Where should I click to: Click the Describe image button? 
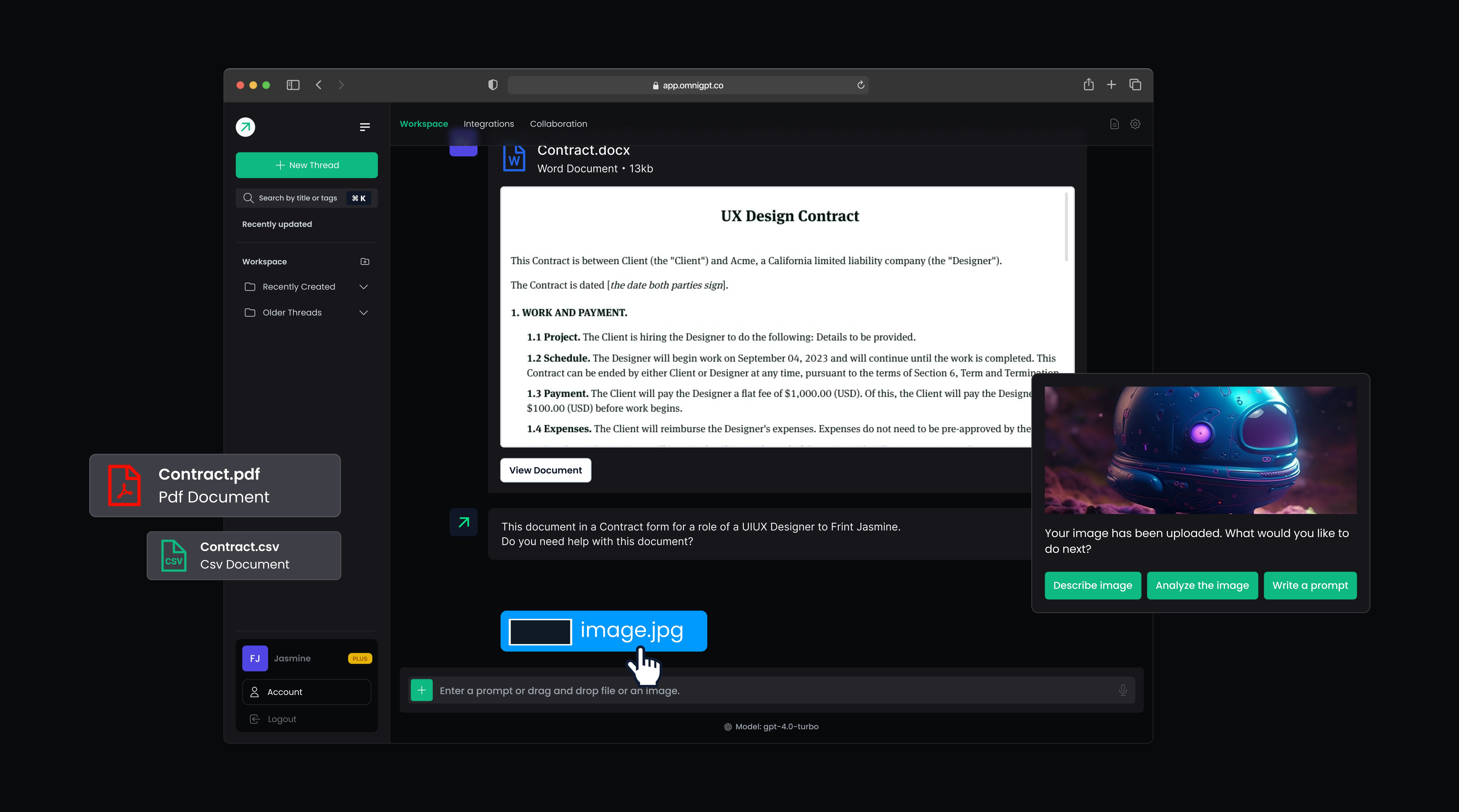(1093, 586)
